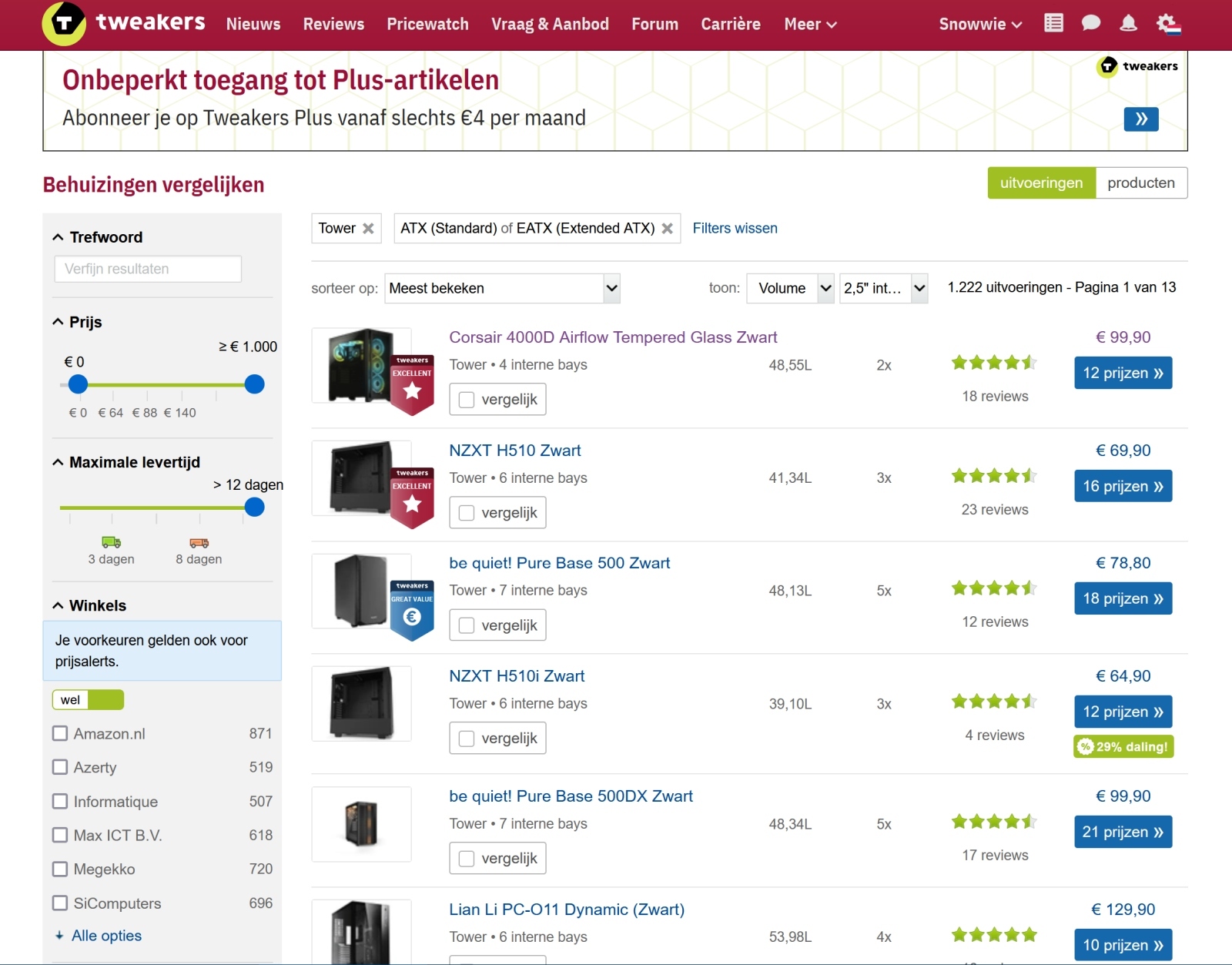The height and width of the screenshot is (965, 1232).
Task: Open the tracker list icon in header
Action: 1053,23
